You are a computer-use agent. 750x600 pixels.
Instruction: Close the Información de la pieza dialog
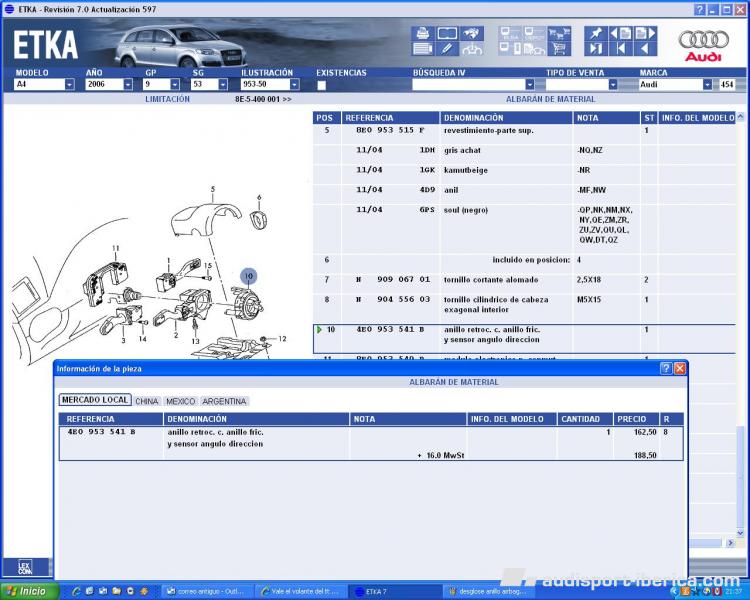pos(679,368)
